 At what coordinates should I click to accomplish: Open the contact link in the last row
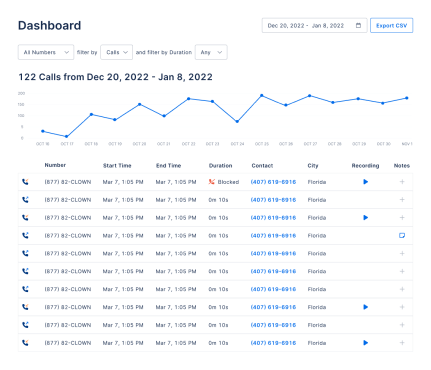click(273, 343)
